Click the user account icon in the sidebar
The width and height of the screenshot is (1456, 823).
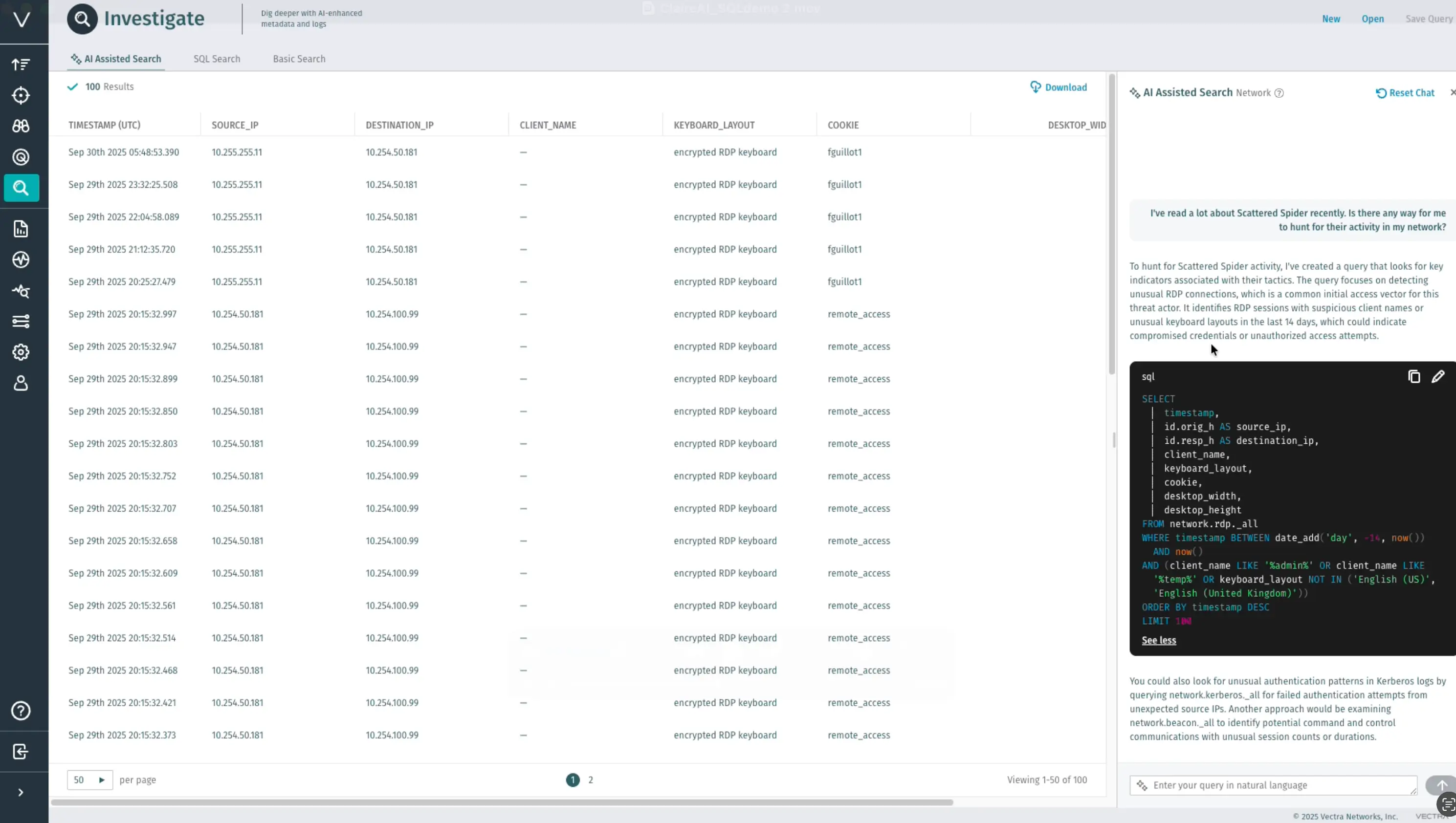21,383
